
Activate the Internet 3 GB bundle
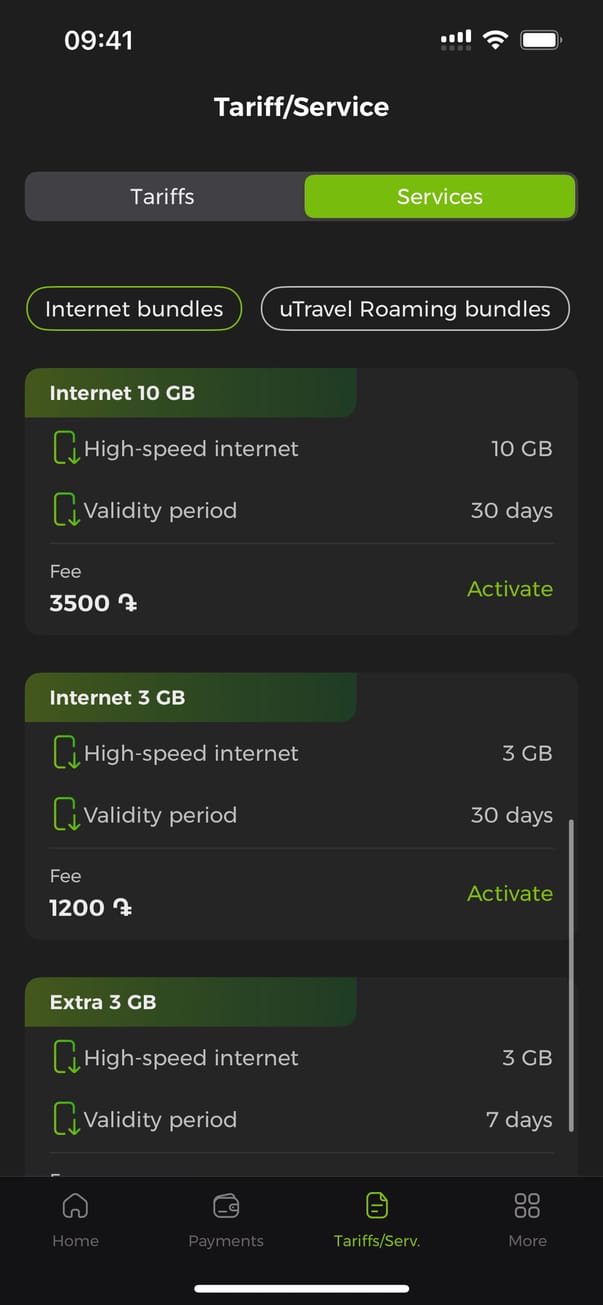coord(509,893)
